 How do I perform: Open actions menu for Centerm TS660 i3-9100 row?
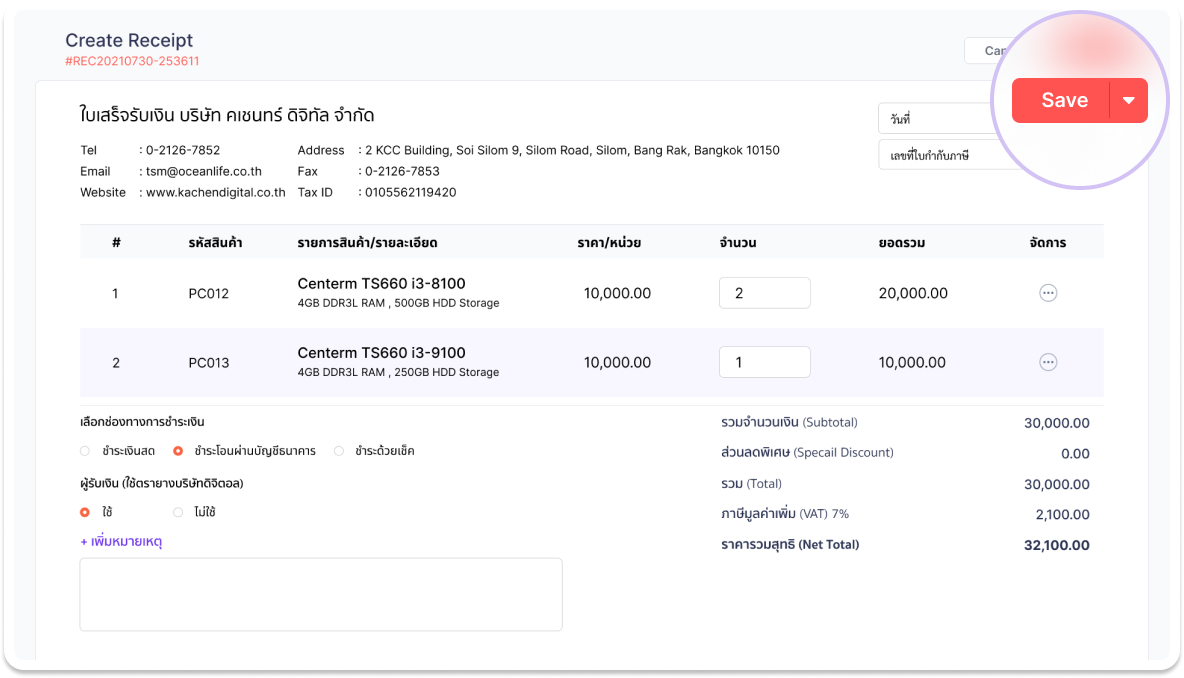coord(1047,362)
